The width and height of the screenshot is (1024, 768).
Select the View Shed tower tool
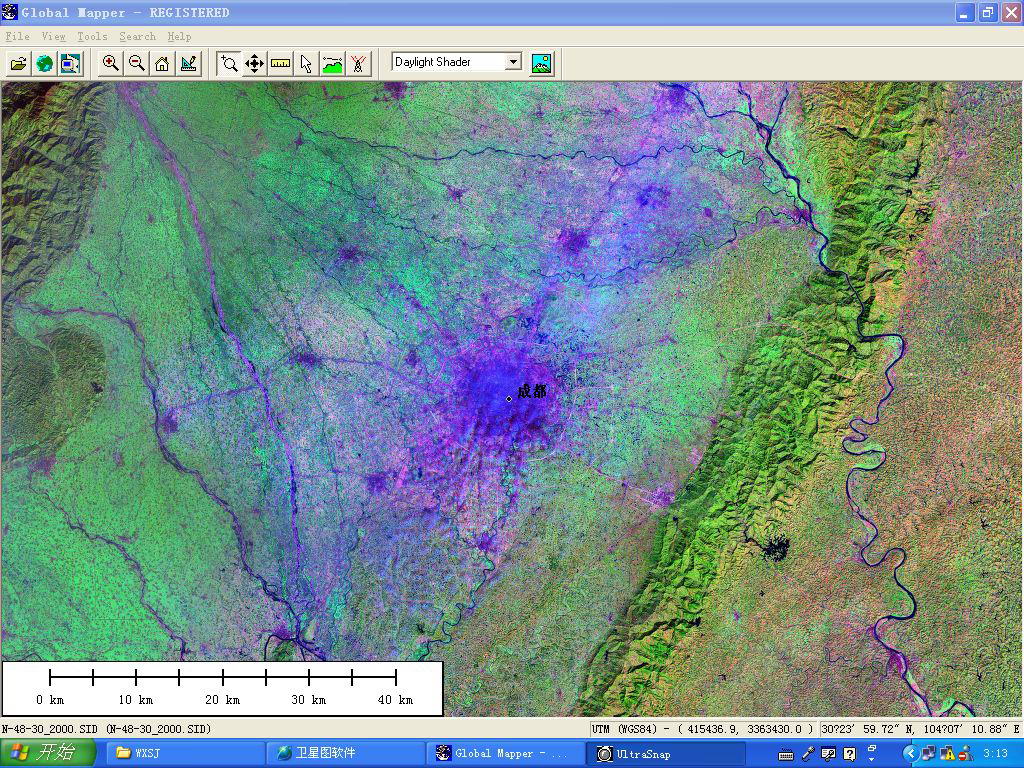(358, 63)
